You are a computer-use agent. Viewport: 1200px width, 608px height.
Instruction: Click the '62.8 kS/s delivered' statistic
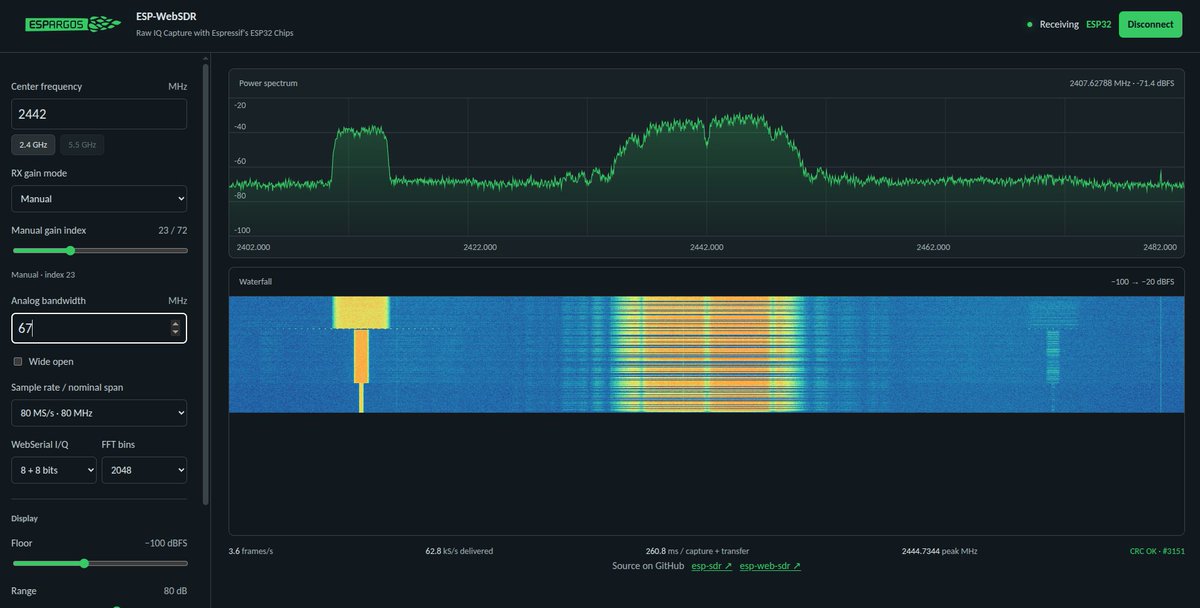(x=459, y=551)
